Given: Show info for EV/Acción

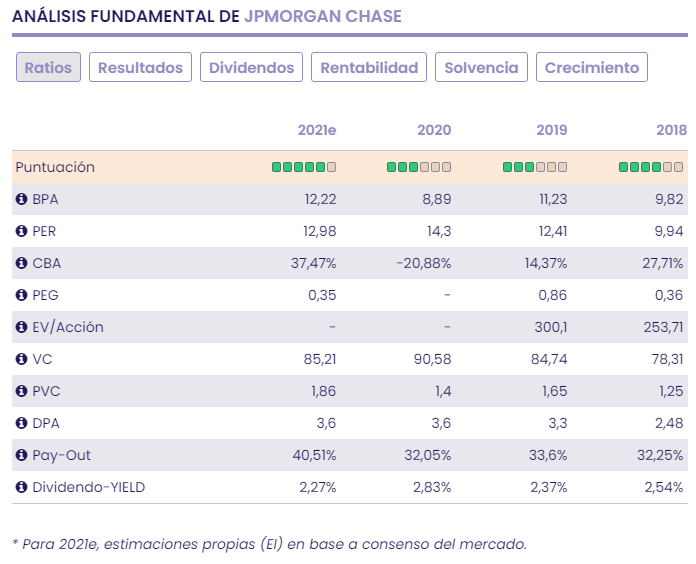Looking at the screenshot, I should click(x=21, y=327).
